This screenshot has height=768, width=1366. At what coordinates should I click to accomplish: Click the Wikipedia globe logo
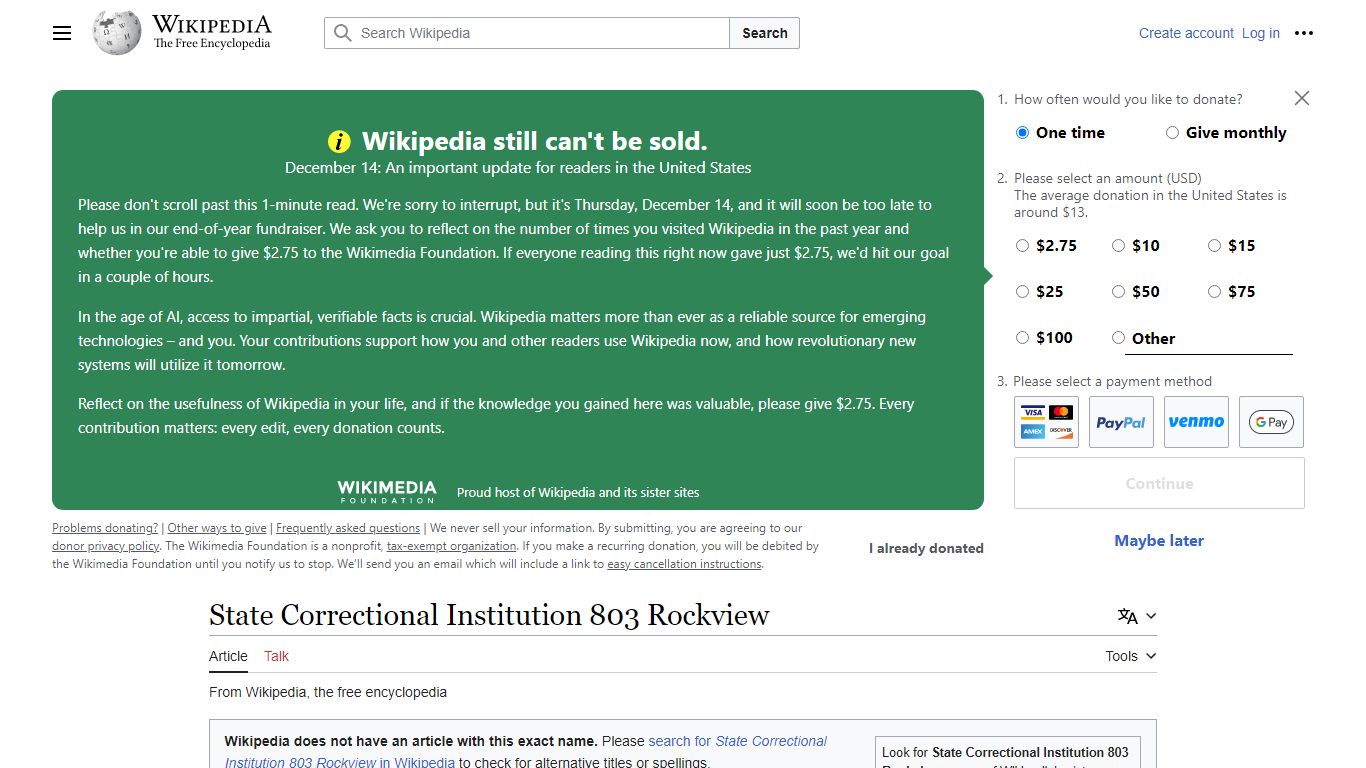tap(117, 33)
